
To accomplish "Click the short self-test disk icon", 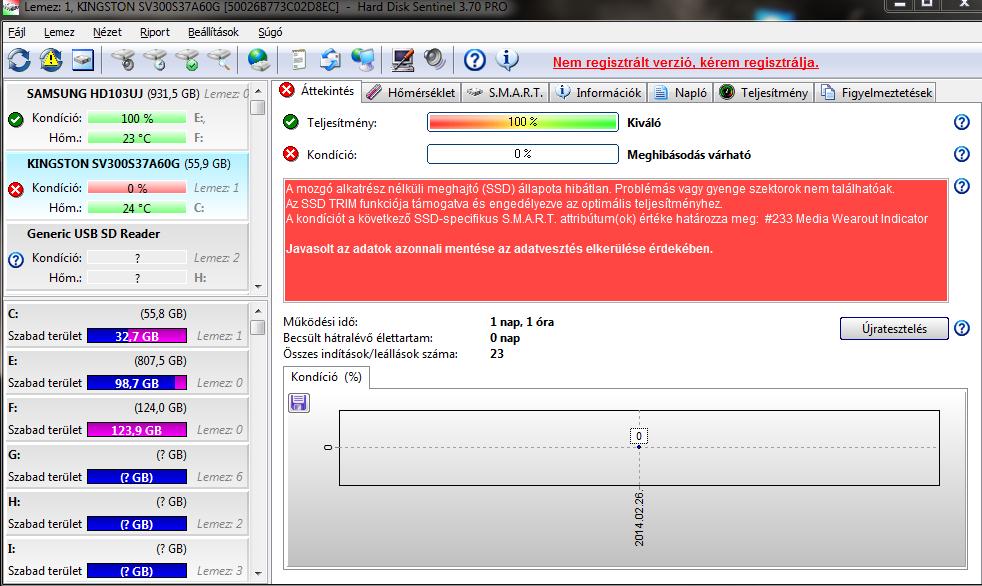I will pyautogui.click(x=123, y=60).
